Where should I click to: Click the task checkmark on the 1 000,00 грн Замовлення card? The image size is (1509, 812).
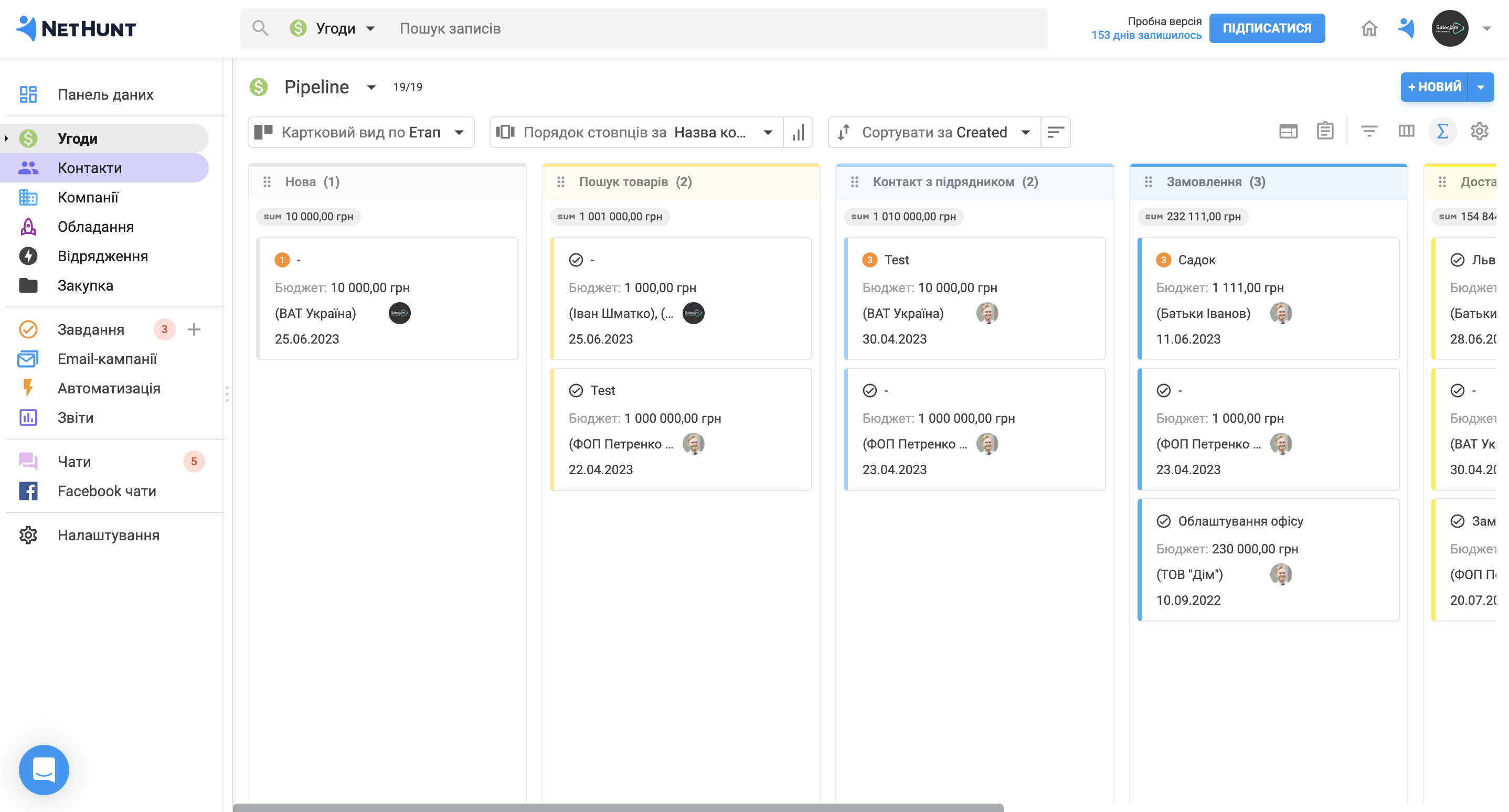tap(1164, 390)
